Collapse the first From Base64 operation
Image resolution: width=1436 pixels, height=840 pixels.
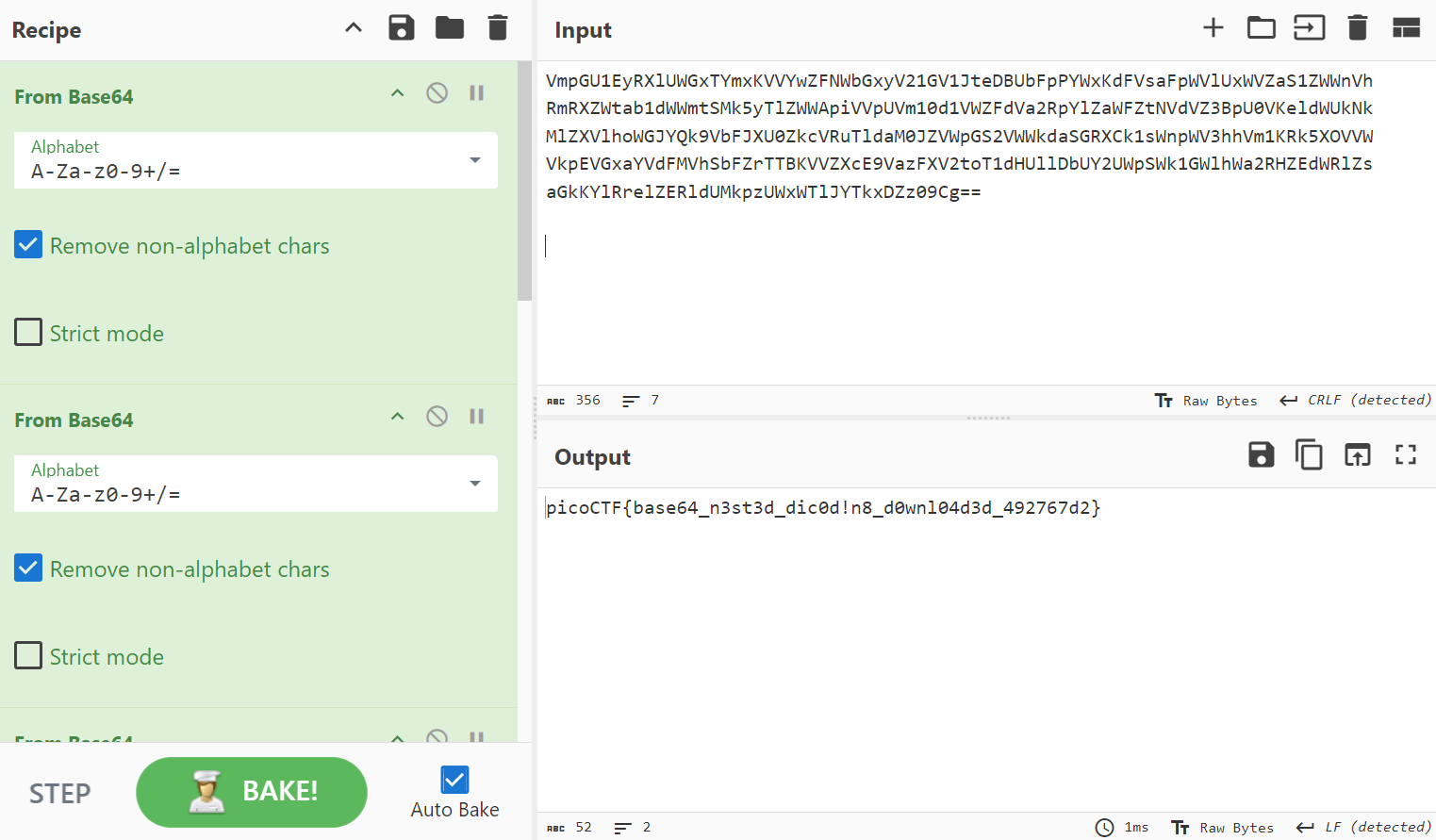pos(398,93)
